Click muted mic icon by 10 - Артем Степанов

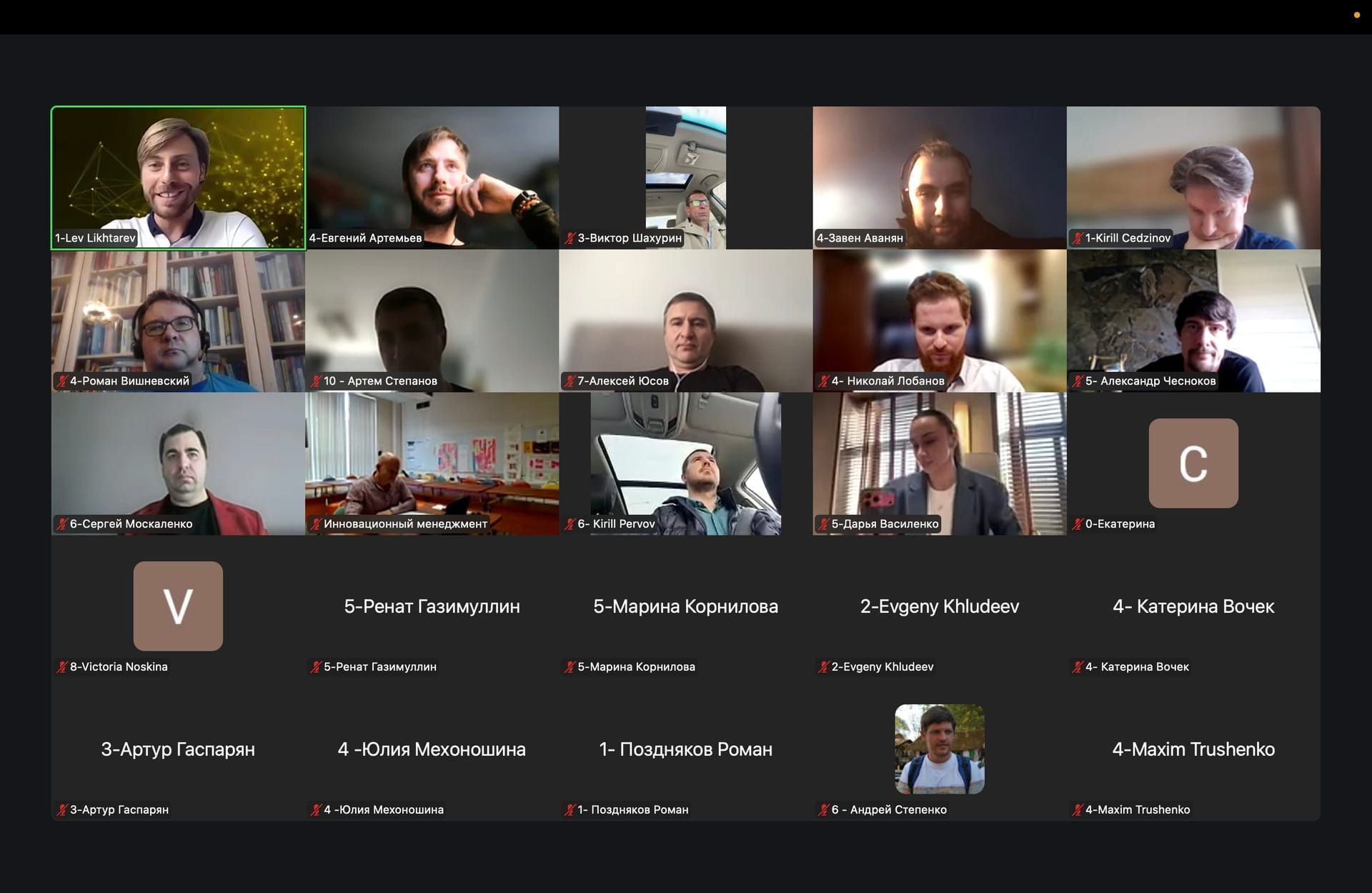(x=316, y=381)
